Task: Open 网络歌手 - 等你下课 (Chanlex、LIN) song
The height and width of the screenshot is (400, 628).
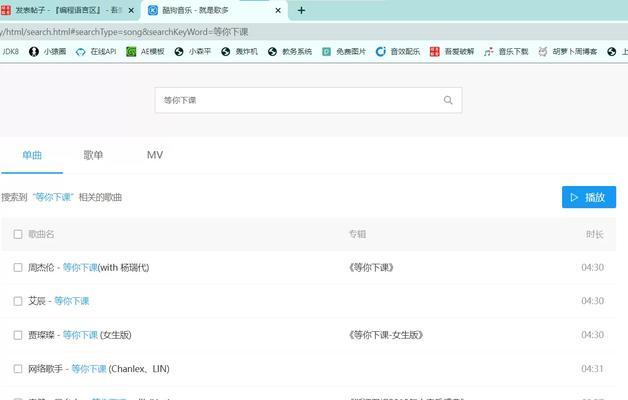Action: coord(99,368)
